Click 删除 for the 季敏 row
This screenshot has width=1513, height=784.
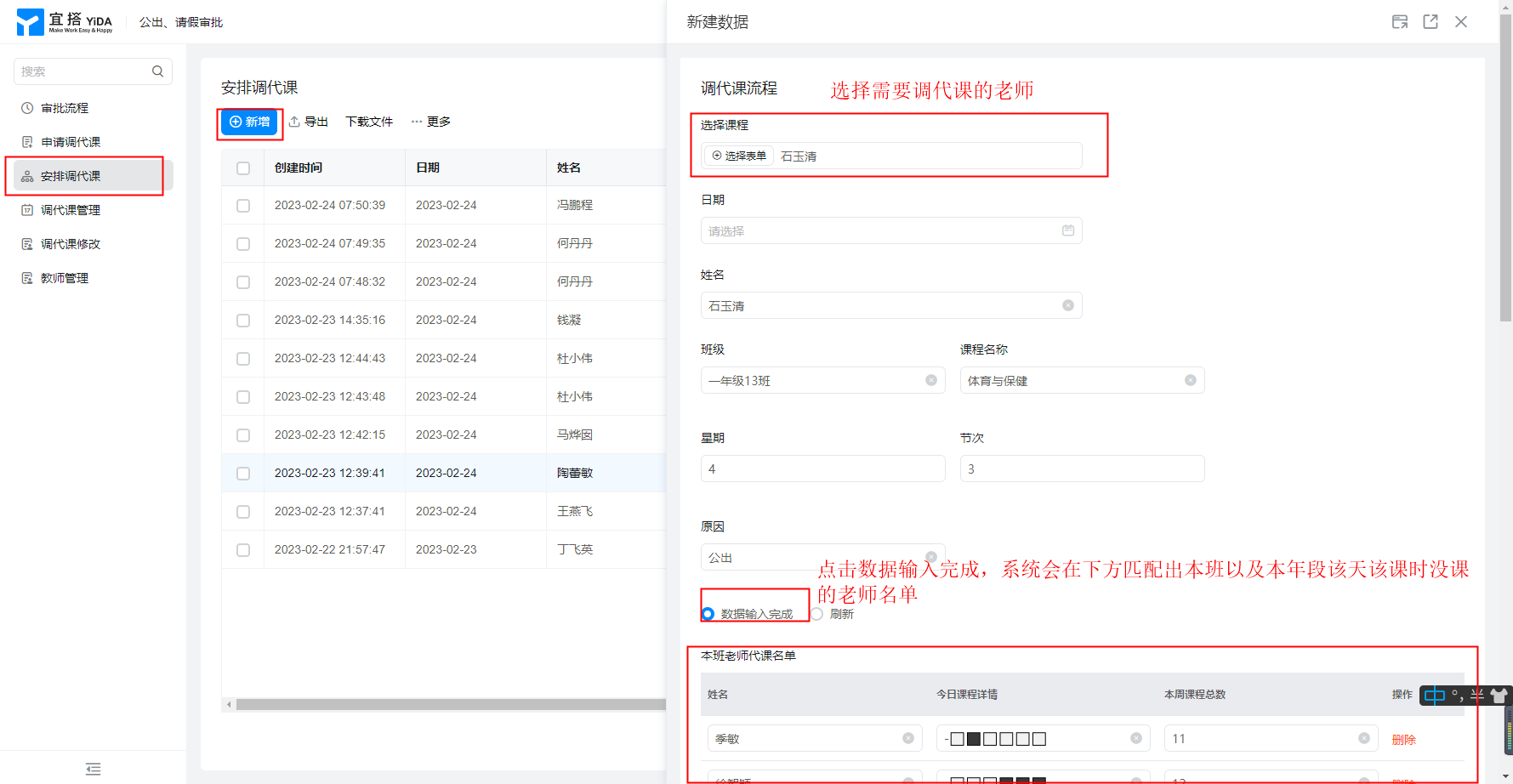[x=1403, y=739]
